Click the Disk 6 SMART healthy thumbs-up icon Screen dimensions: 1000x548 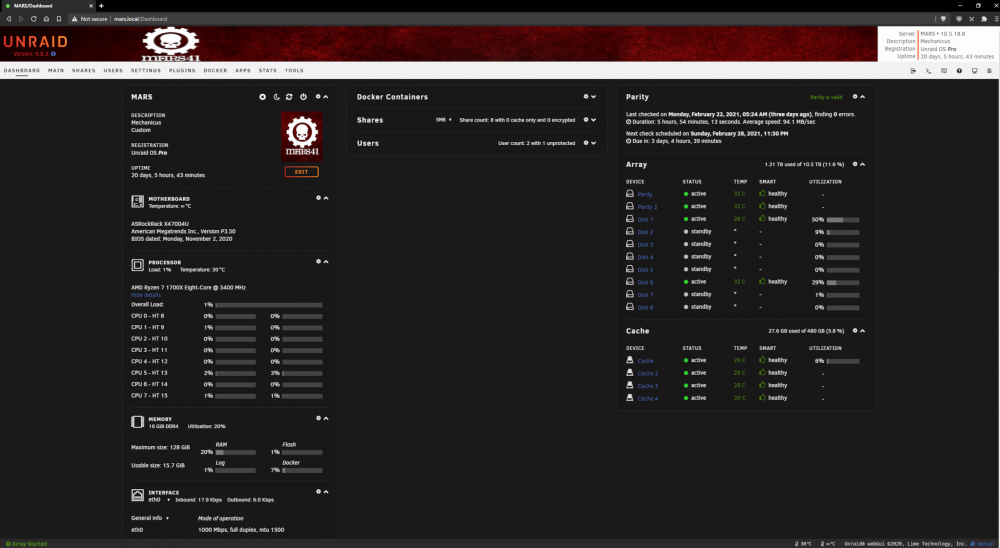click(x=762, y=281)
